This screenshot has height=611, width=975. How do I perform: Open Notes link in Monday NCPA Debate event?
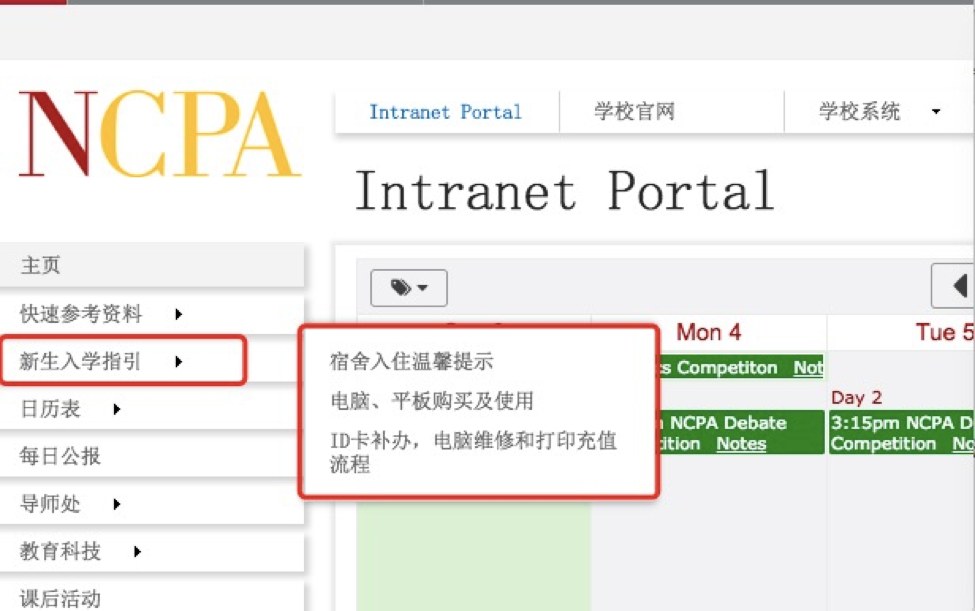coord(741,444)
